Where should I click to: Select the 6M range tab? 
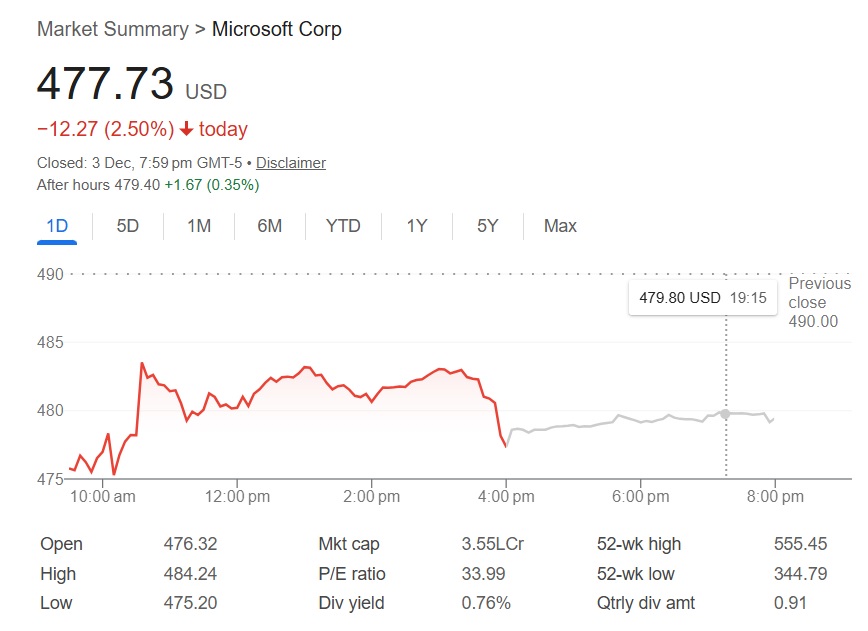(x=270, y=226)
